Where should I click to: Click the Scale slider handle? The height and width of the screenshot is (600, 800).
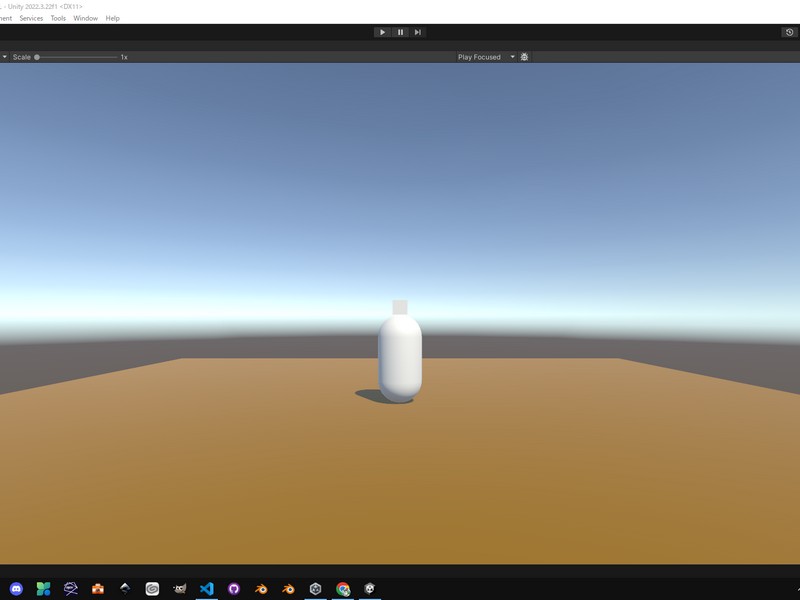37,57
